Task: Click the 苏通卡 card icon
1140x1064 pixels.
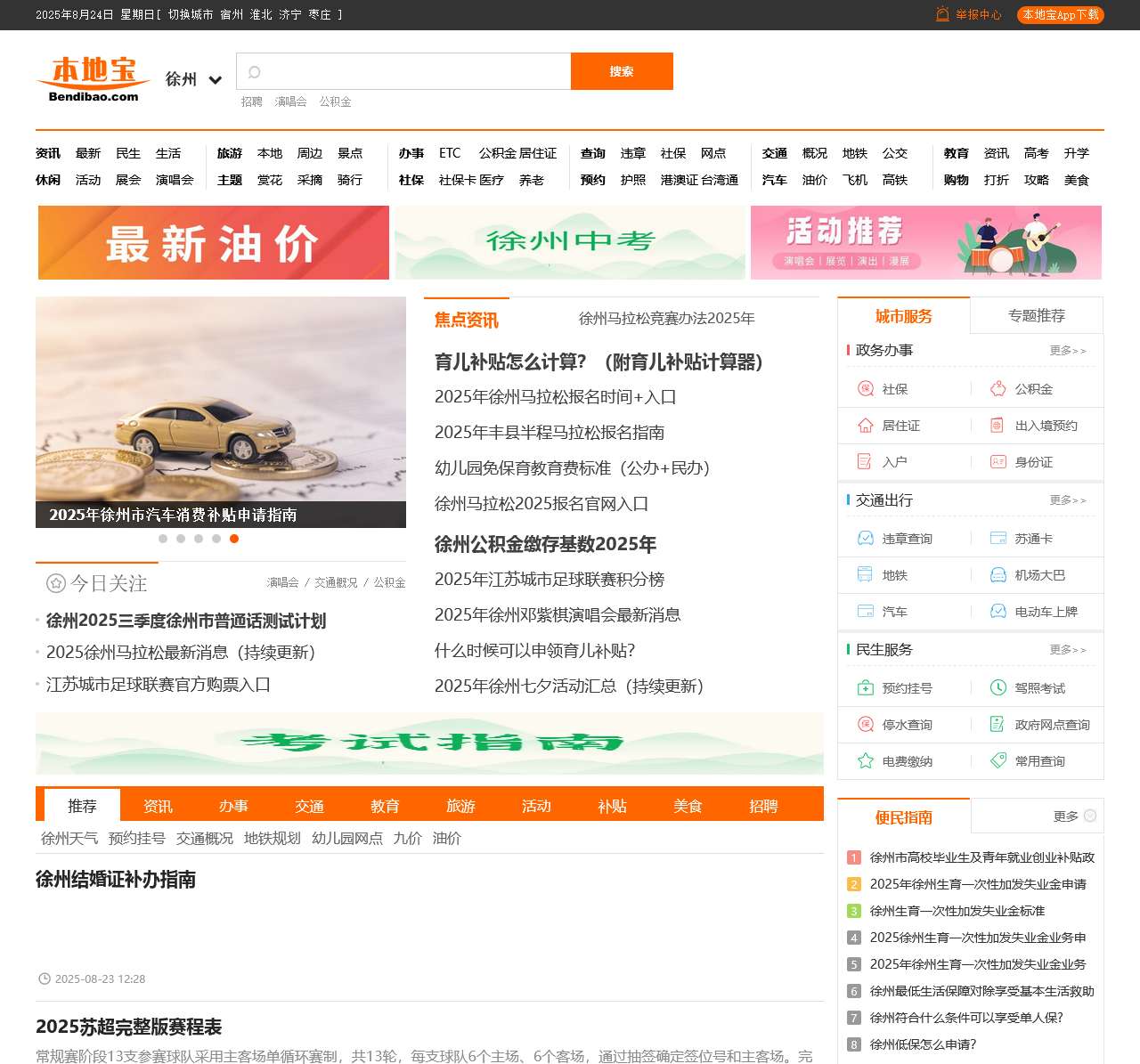Action: 997,538
